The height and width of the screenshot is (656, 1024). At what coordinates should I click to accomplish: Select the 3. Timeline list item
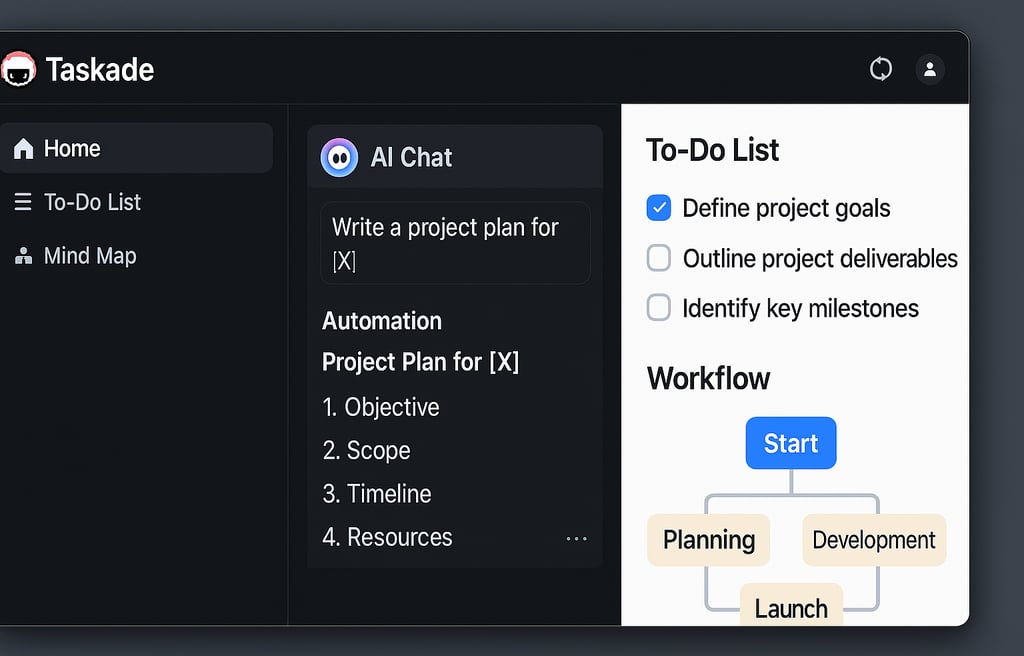coord(377,493)
